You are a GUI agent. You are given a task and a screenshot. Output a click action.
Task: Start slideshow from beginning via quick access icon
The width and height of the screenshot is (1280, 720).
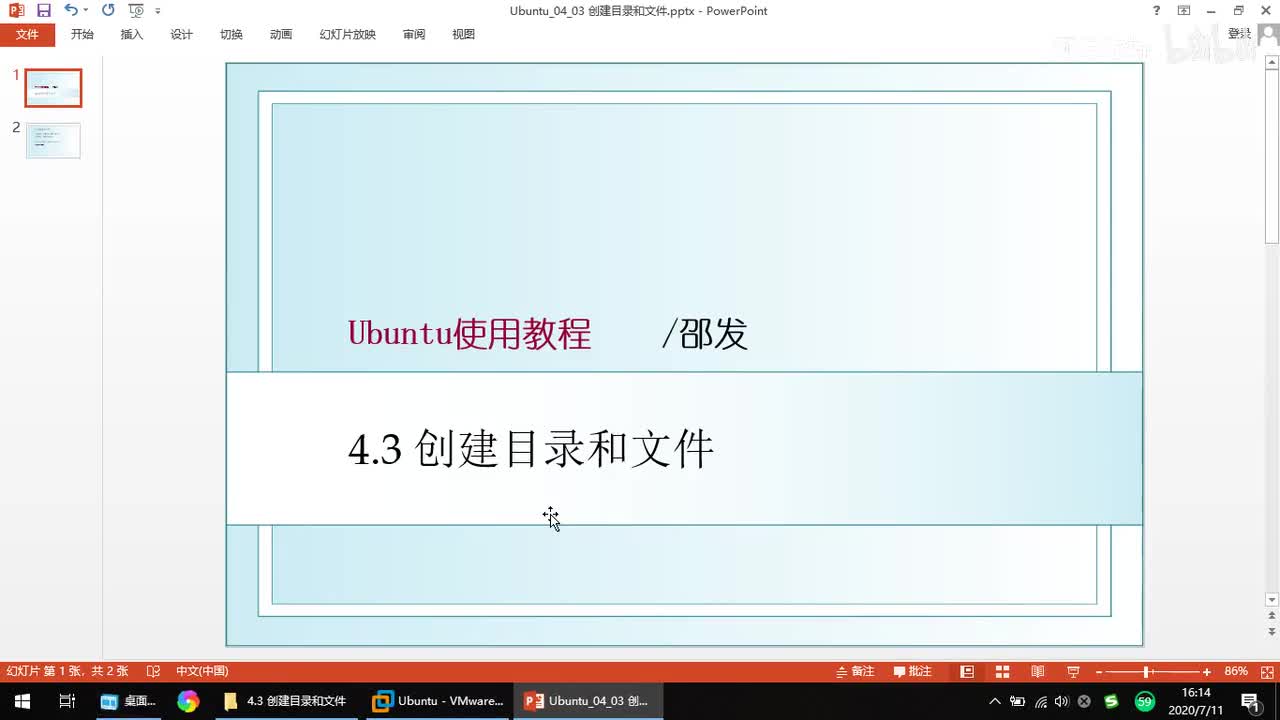pyautogui.click(x=136, y=10)
